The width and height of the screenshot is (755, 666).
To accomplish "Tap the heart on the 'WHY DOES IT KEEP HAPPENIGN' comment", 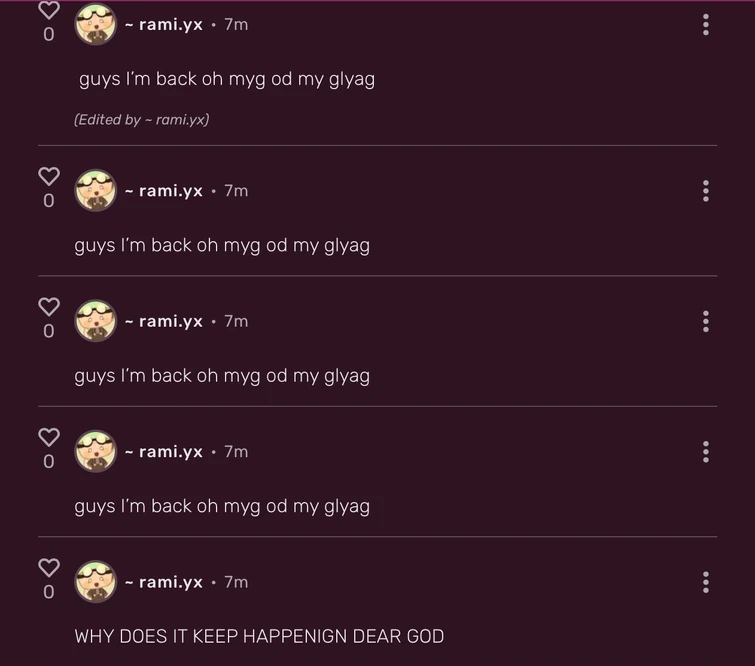I will tap(49, 568).
